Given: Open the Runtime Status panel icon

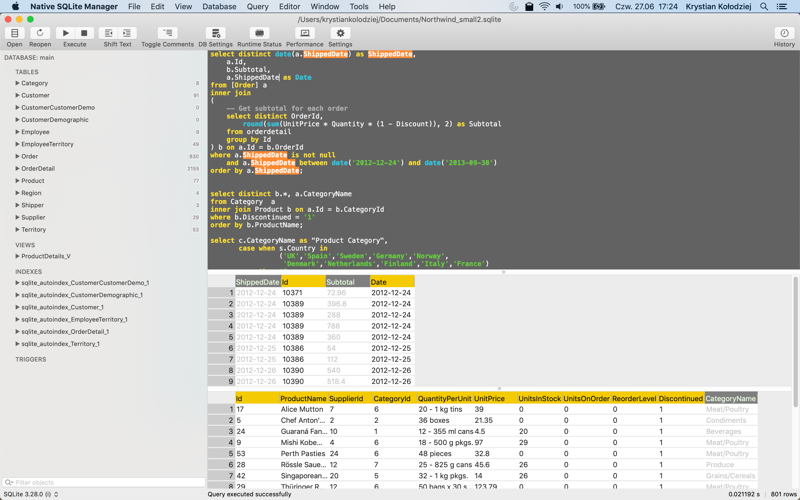Looking at the screenshot, I should pyautogui.click(x=259, y=34).
